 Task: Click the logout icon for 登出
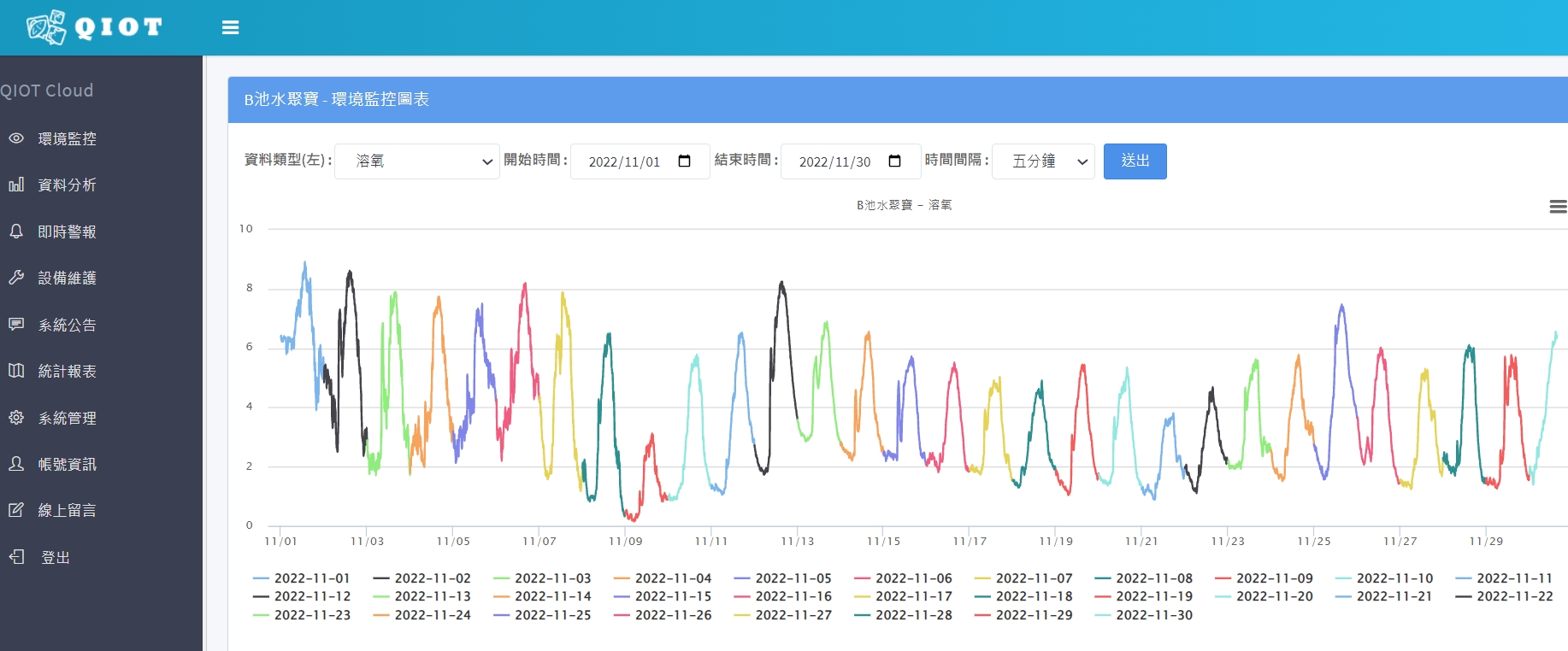[16, 556]
